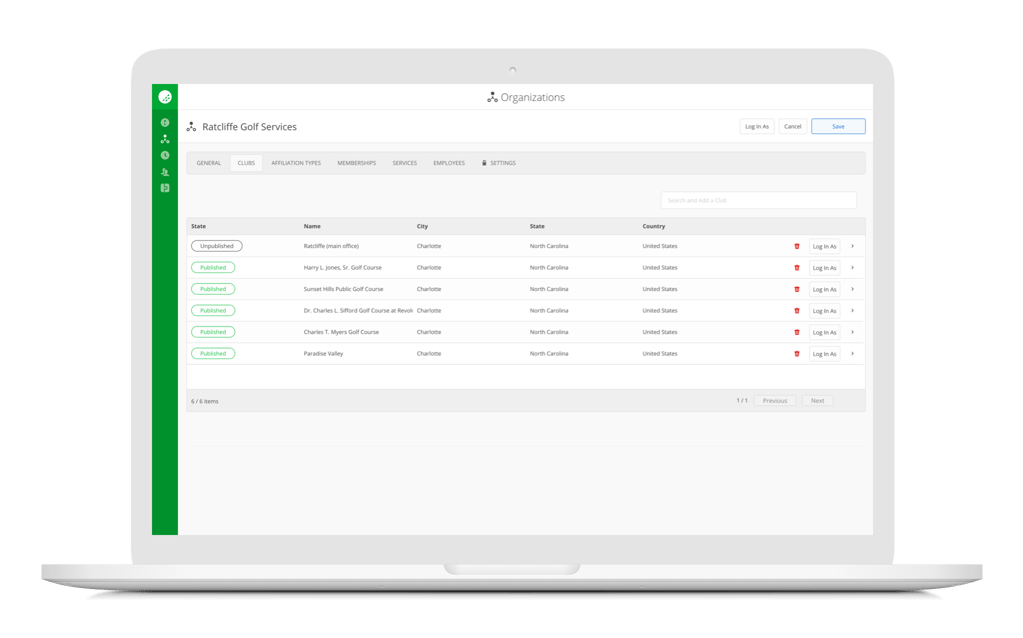Open the locked Settings tab
The width and height of the screenshot is (1023, 638).
pos(498,163)
